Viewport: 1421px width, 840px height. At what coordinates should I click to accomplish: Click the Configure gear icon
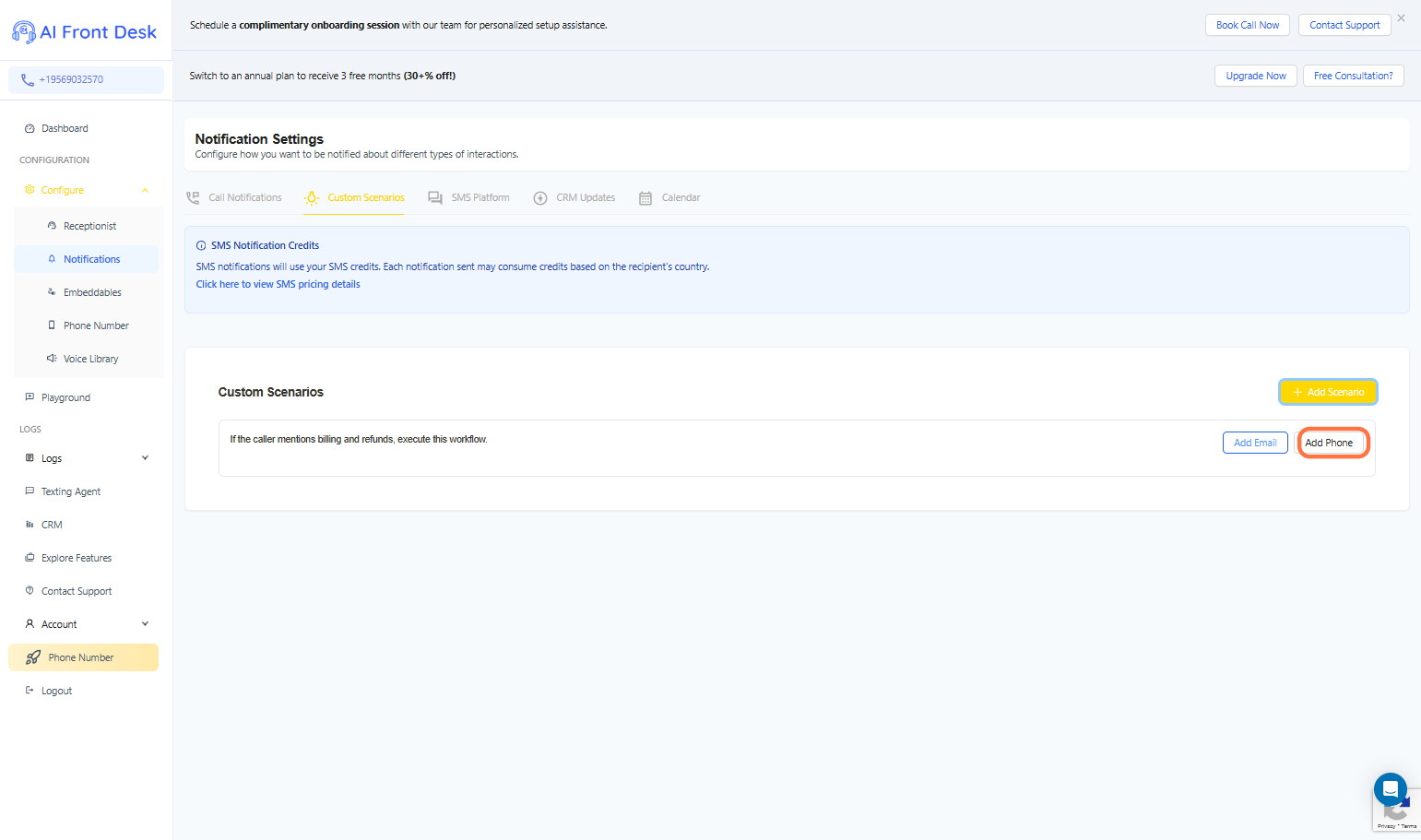tap(30, 190)
